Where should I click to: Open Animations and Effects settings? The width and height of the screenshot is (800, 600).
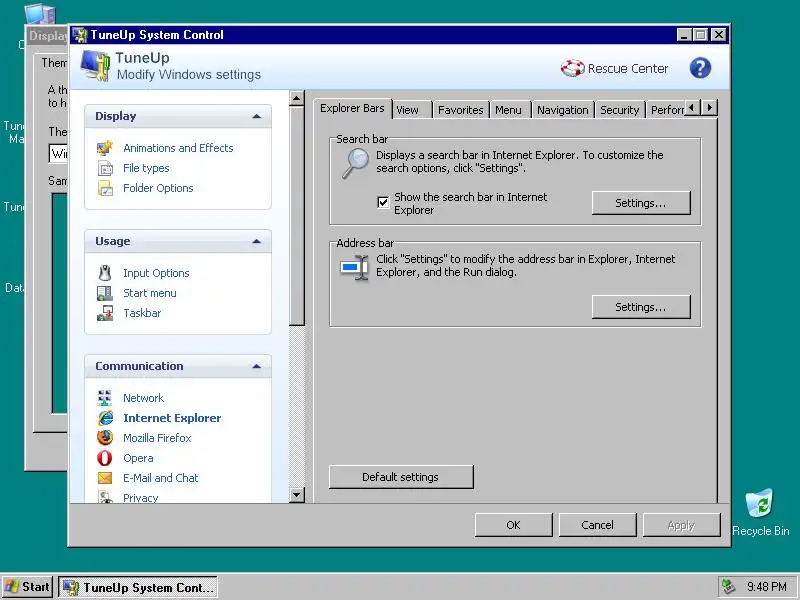pyautogui.click(x=178, y=148)
